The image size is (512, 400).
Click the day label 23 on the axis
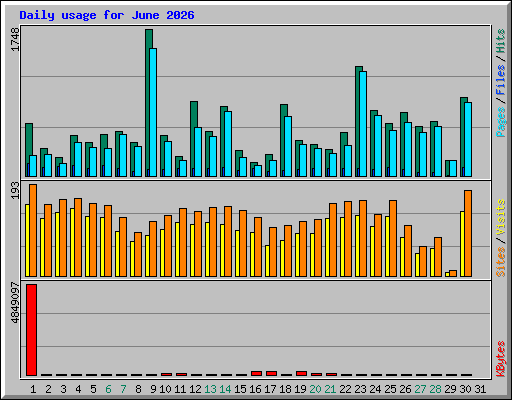pos(360,389)
